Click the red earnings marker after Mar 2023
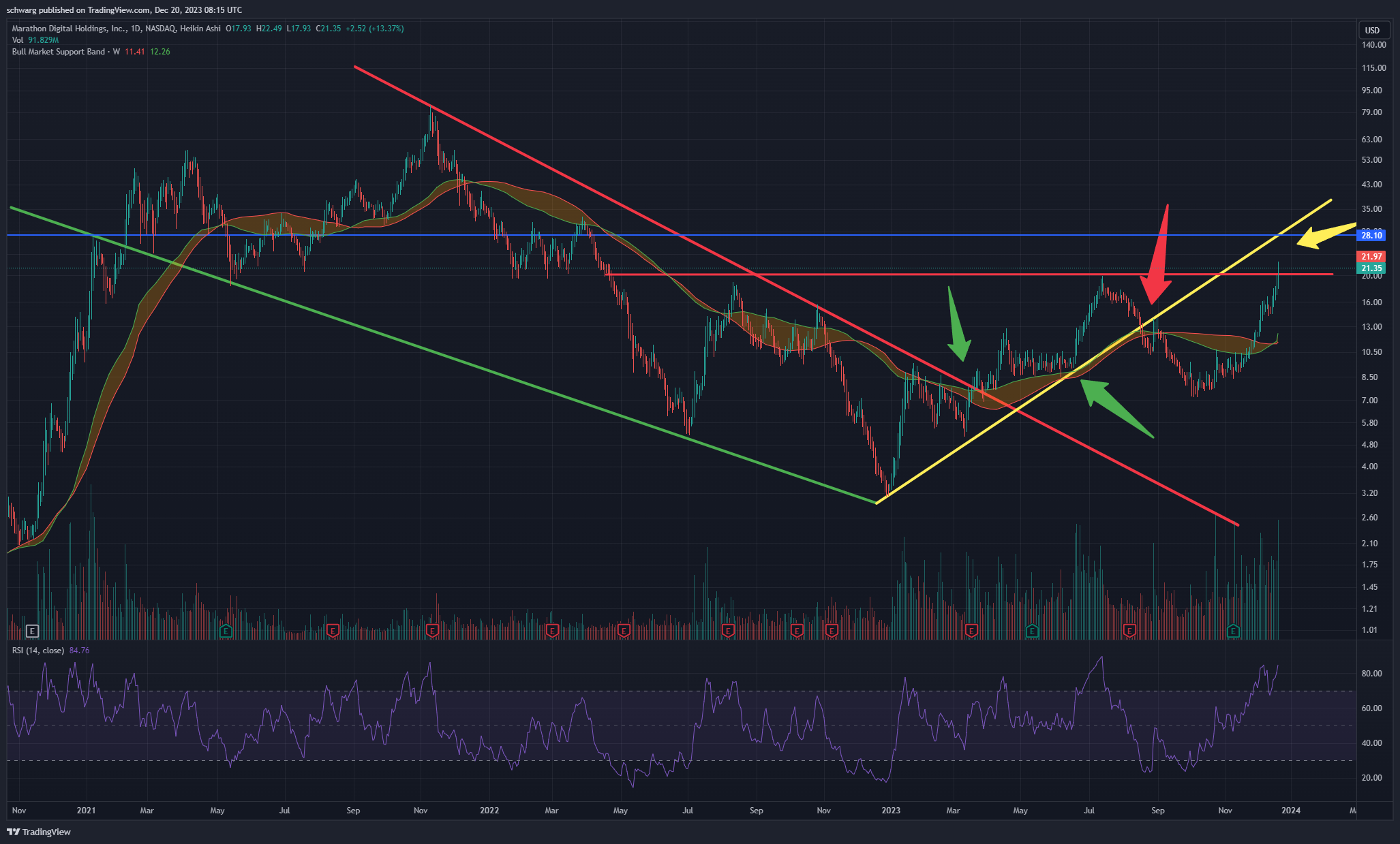Image resolution: width=1400 pixels, height=844 pixels. (x=972, y=631)
